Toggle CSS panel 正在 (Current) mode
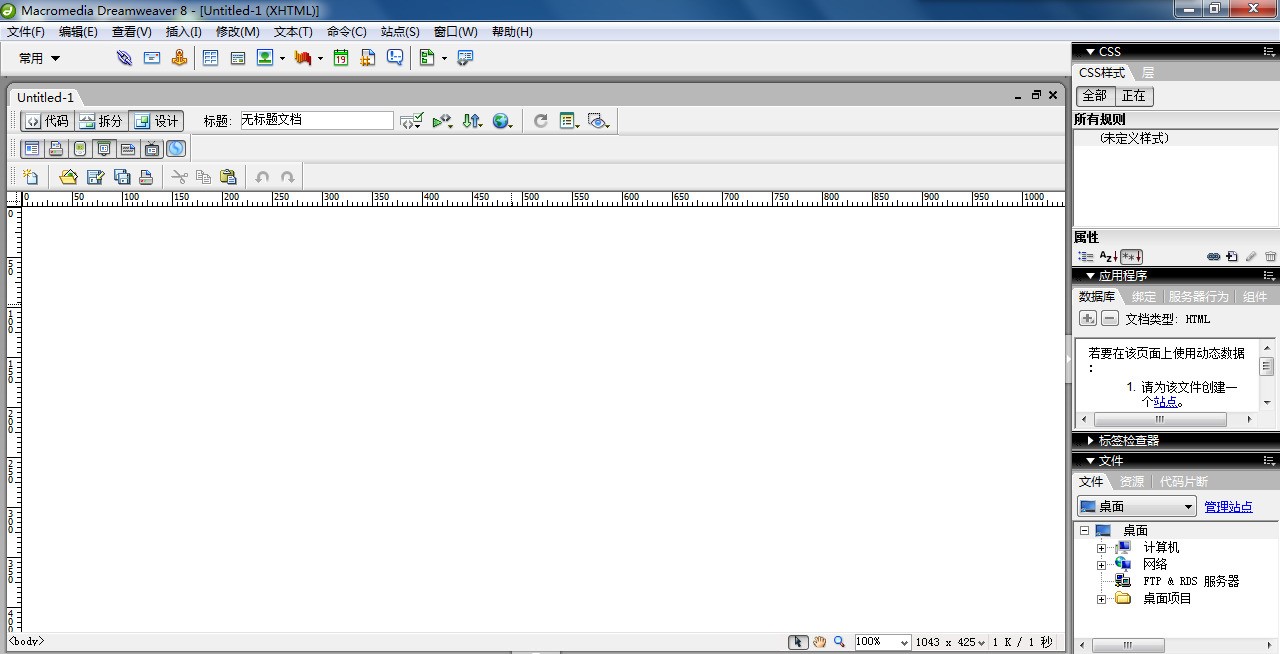 pyautogui.click(x=1133, y=96)
